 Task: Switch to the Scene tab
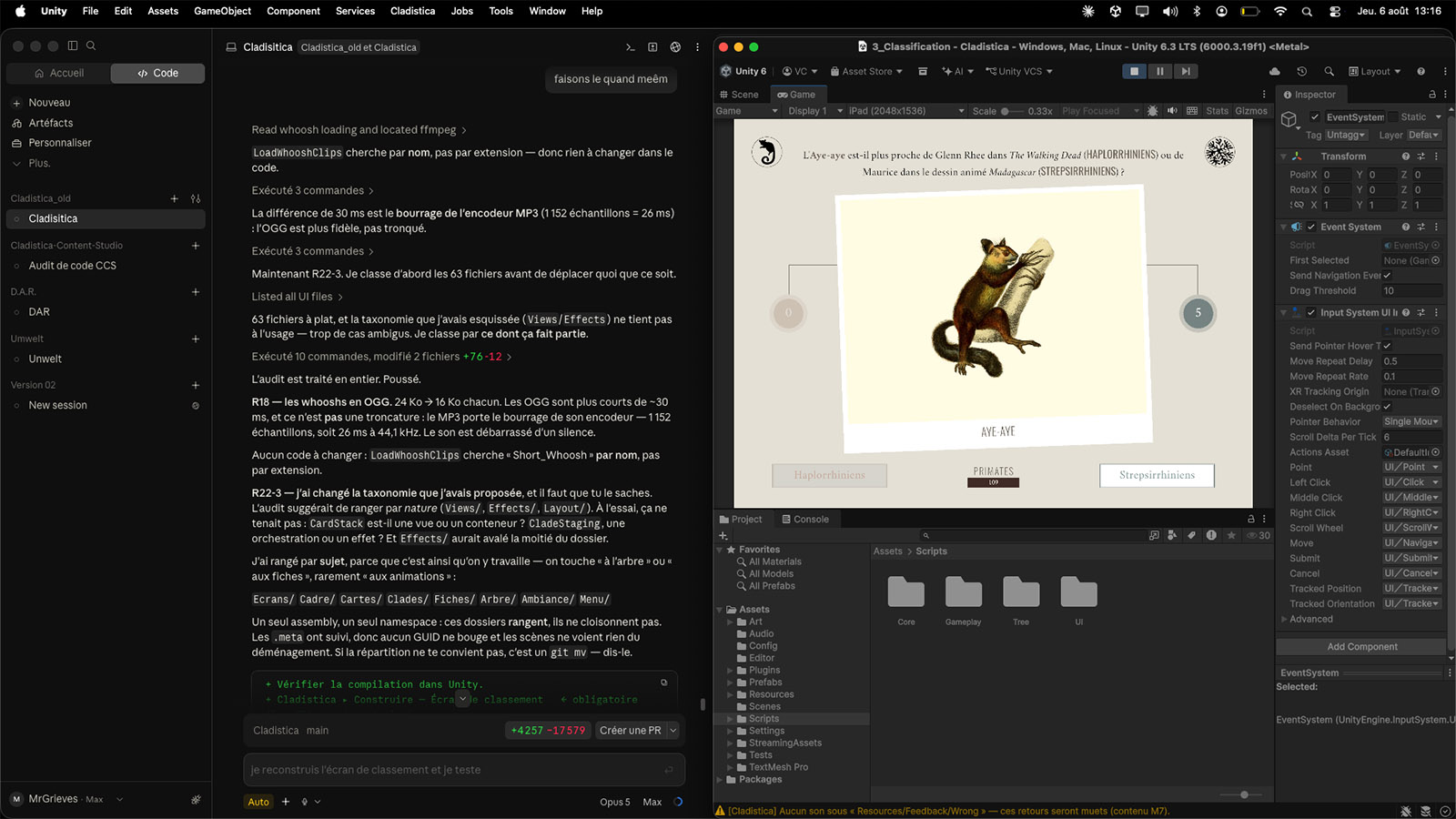coord(739,95)
